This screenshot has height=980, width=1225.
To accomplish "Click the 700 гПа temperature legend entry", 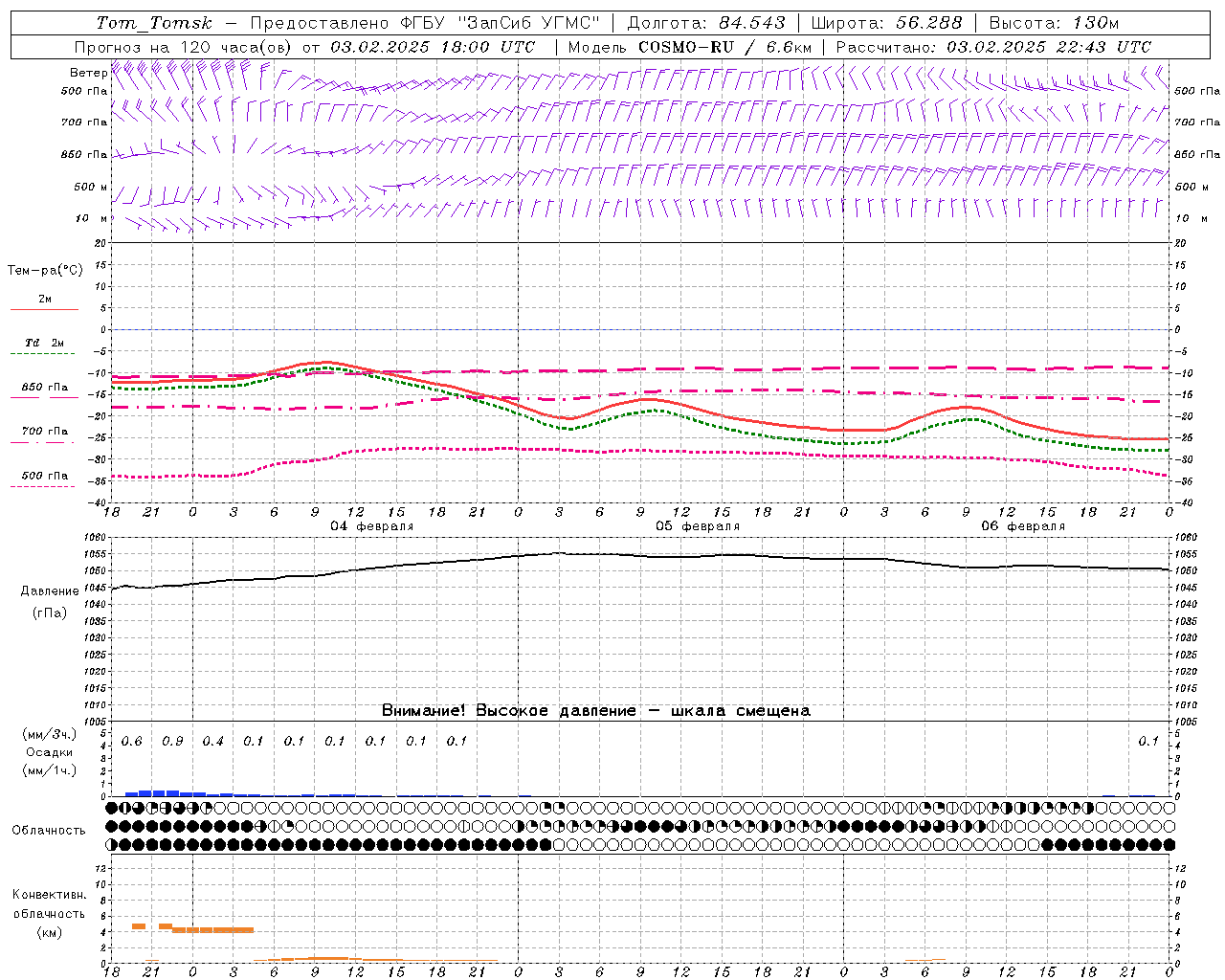I will coord(45,432).
